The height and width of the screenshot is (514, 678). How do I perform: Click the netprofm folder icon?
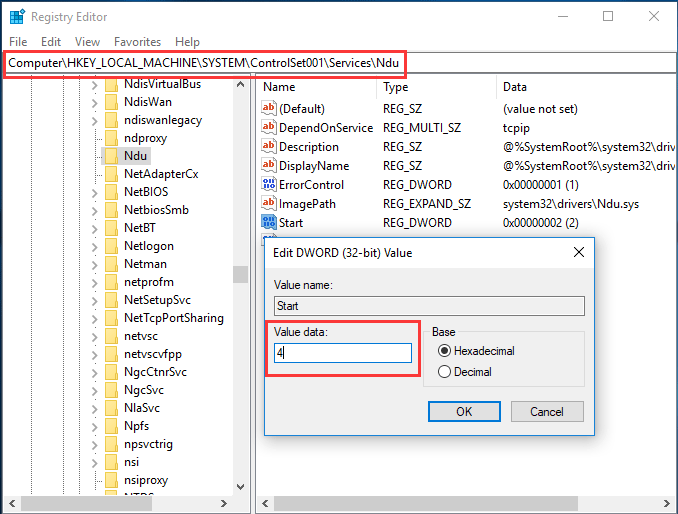(112, 282)
